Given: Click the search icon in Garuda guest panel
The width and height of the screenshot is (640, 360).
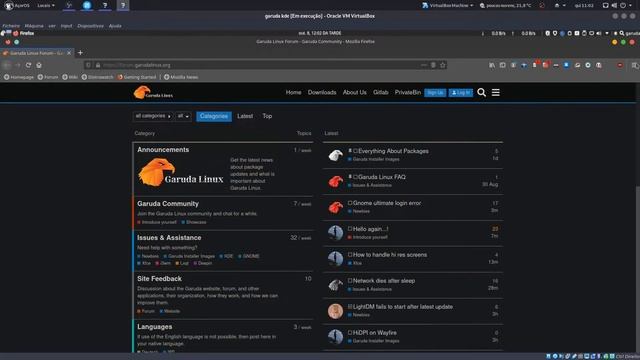Looking at the screenshot, I should click(622, 33).
